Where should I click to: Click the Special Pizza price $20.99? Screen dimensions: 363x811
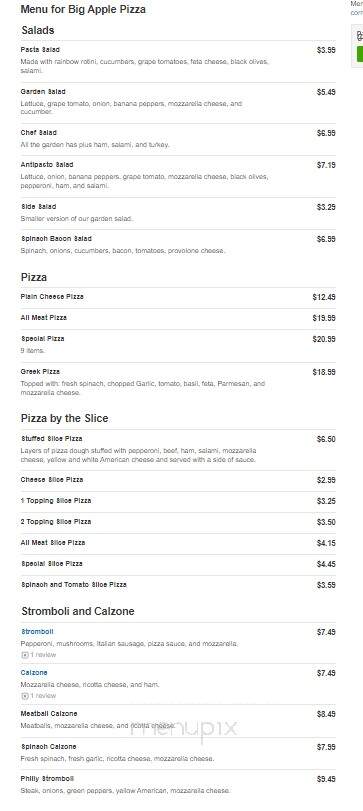pos(324,339)
